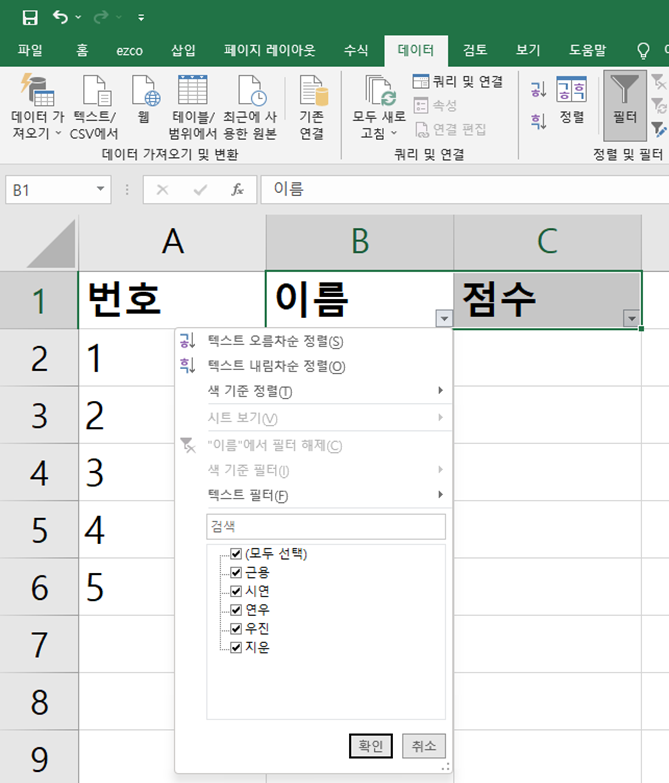This screenshot has width=669, height=783.
Task: Click the advanced filter icon beside 필터
Action: click(x=659, y=129)
